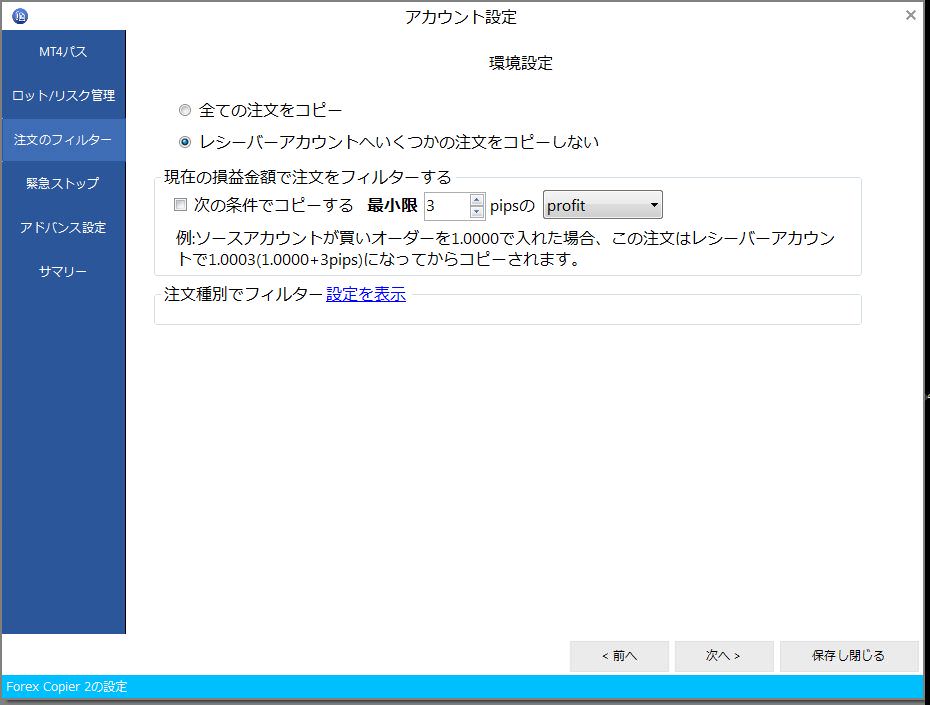Click the 最小限 pips value field
This screenshot has height=705, width=930.
446,206
